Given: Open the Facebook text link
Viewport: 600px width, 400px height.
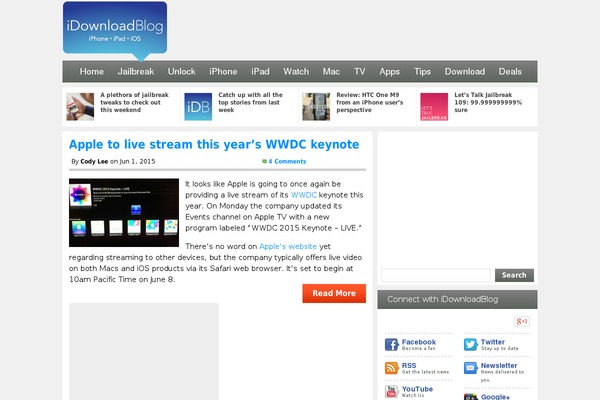Looking at the screenshot, I should [419, 342].
